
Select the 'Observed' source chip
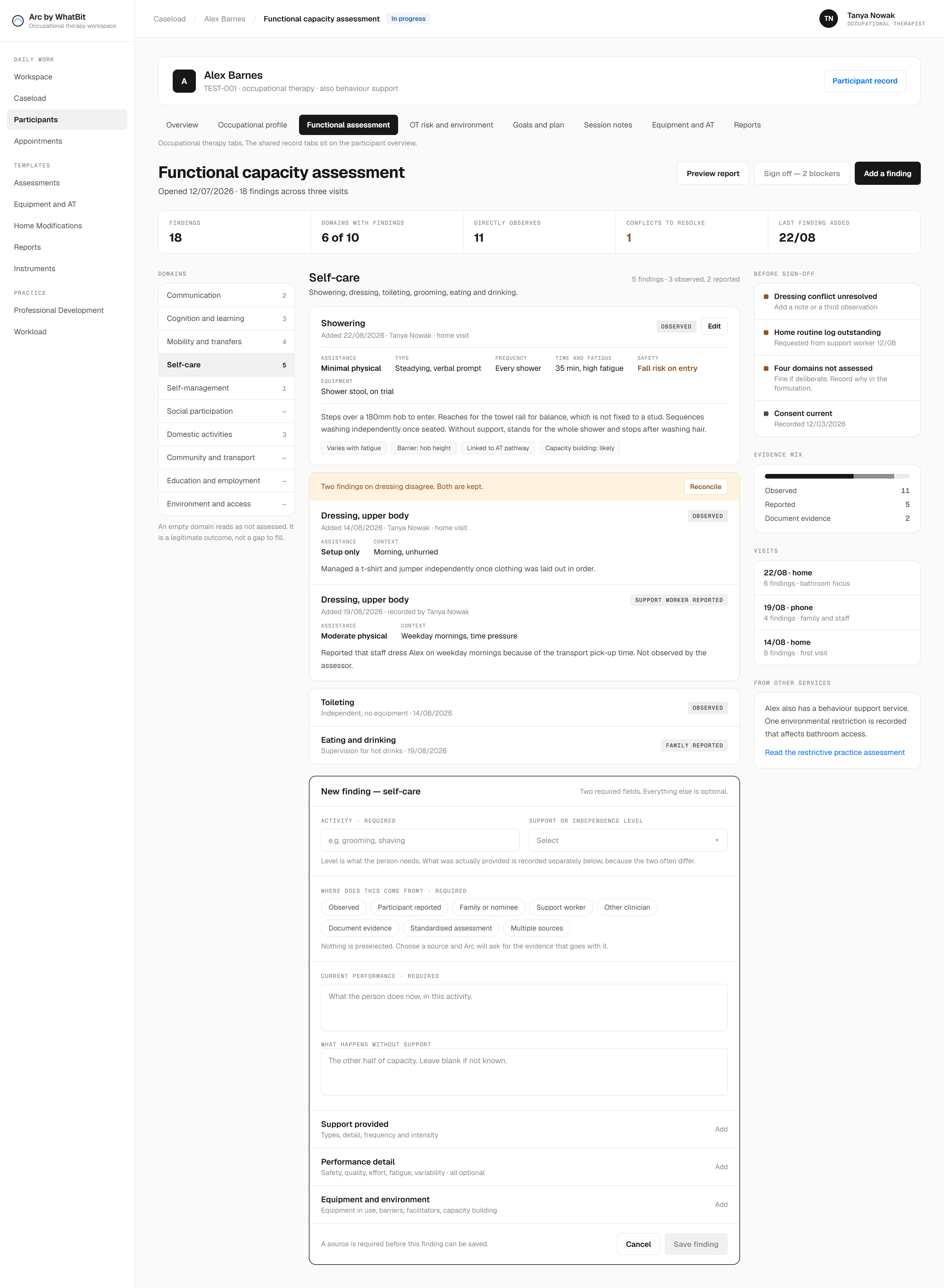coord(343,907)
